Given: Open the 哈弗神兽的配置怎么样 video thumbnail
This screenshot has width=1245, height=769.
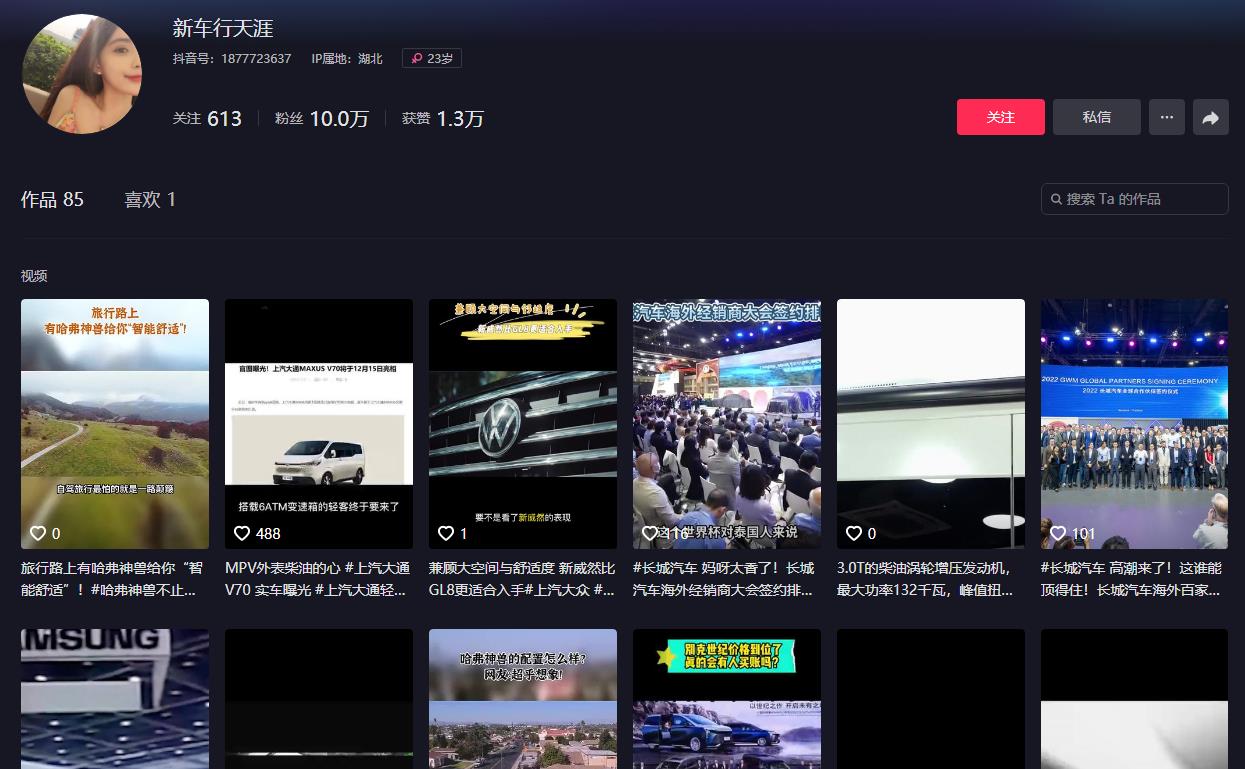Looking at the screenshot, I should coord(523,699).
